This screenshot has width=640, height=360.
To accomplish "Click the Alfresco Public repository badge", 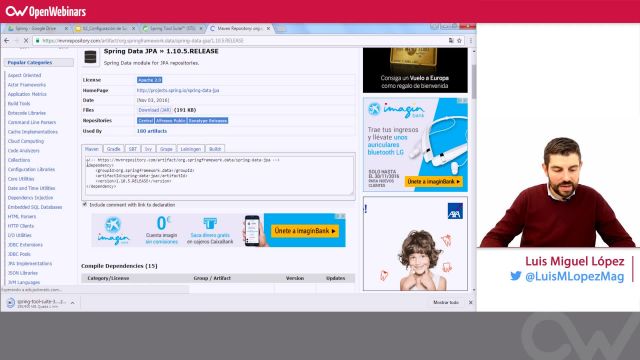I will pyautogui.click(x=171, y=121).
